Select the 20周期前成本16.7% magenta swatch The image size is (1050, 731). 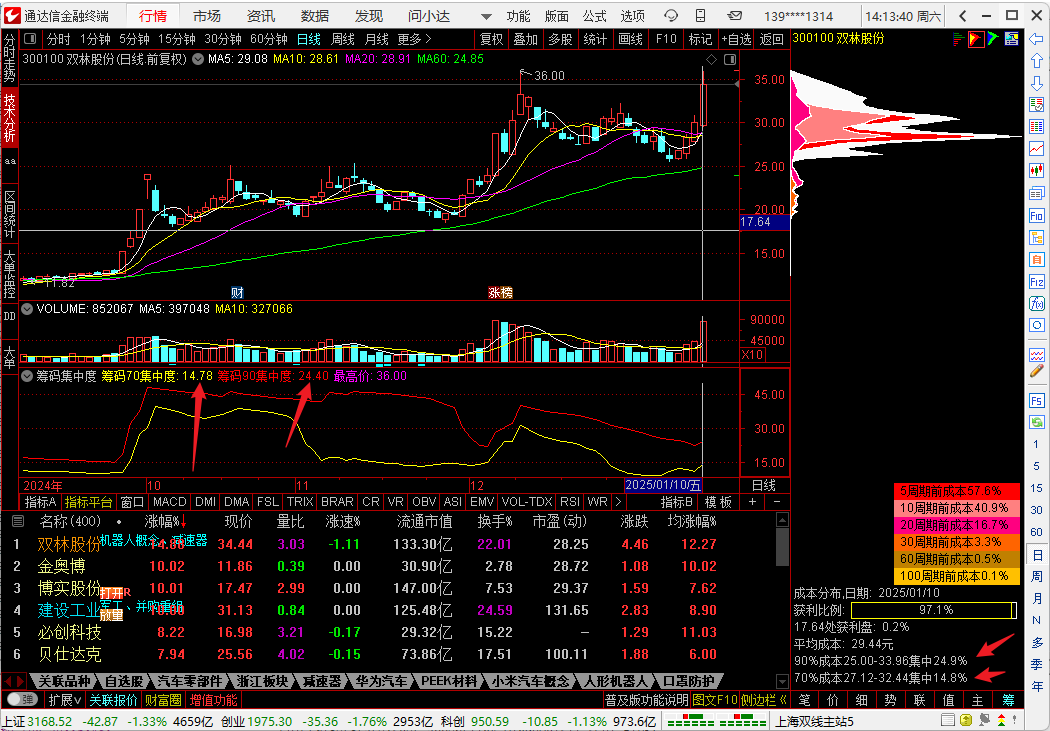[957, 525]
